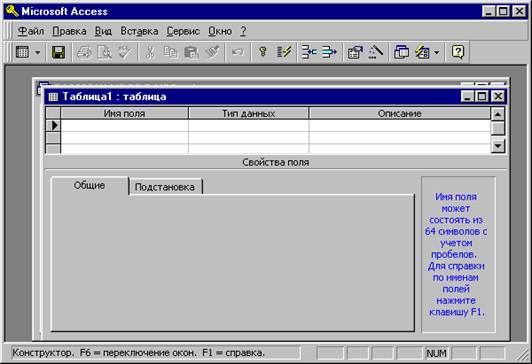Screen dimensions: 532x364
Task: Open the Properties toolbar icon
Action: (x=355, y=52)
